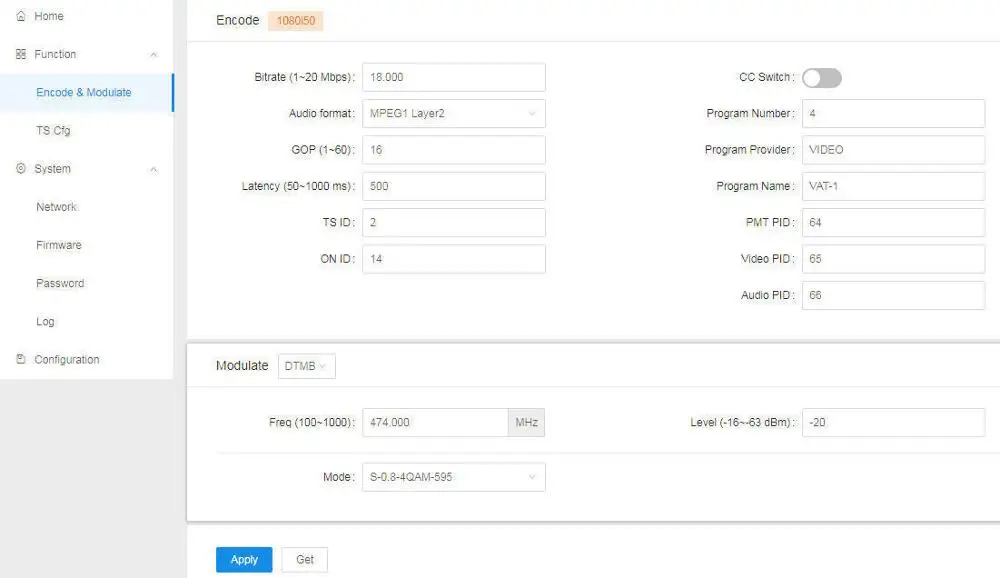Click the Bitrate input field
The height and width of the screenshot is (578, 1000).
[x=453, y=77]
